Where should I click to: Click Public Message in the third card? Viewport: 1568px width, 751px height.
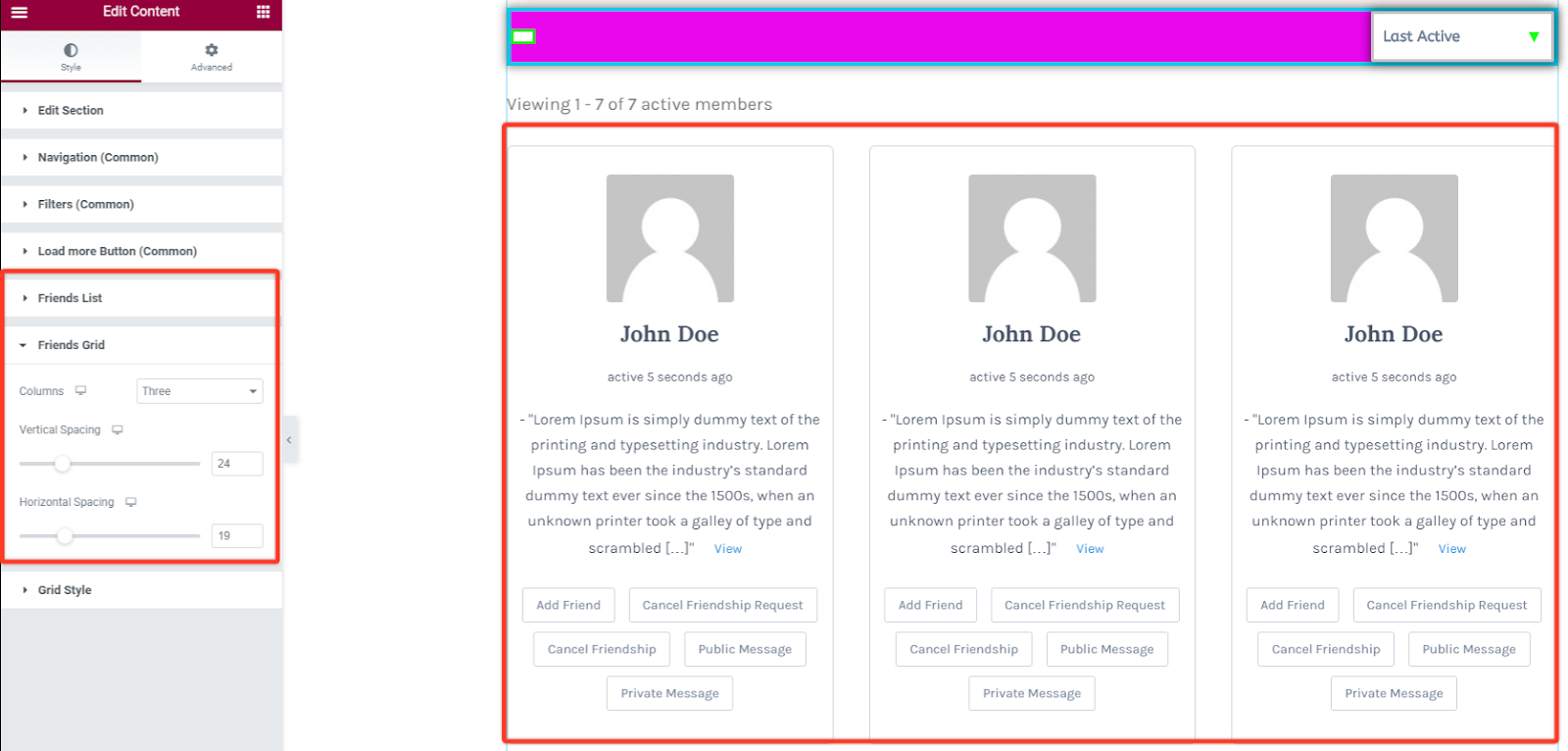[x=1469, y=649]
